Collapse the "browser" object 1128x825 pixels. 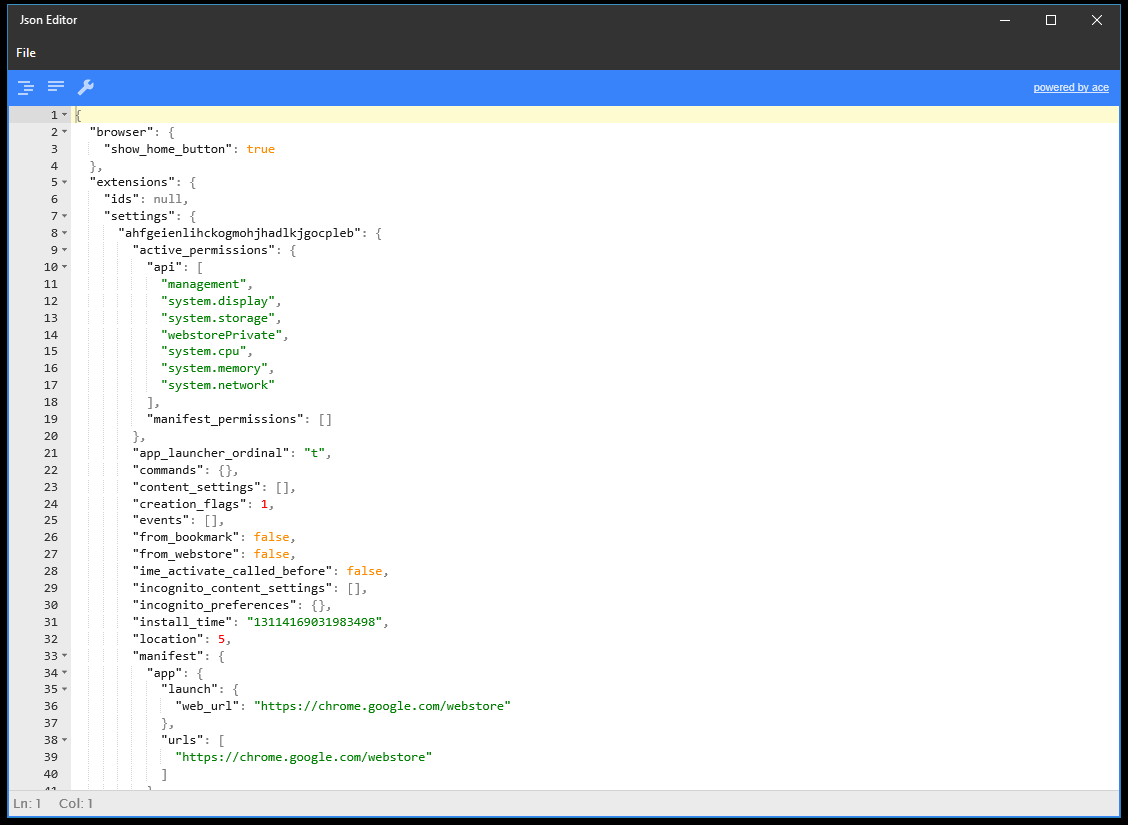click(x=65, y=131)
